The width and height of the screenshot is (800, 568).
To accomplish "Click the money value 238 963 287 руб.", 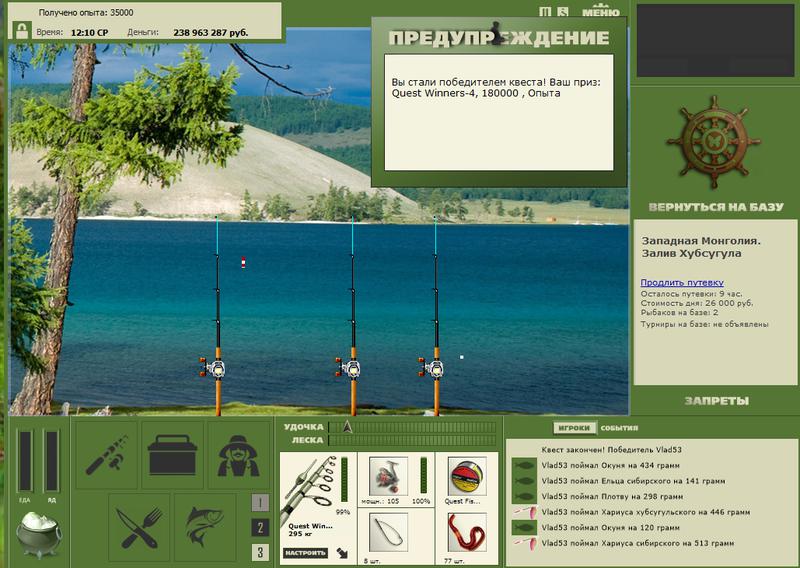I will point(211,33).
